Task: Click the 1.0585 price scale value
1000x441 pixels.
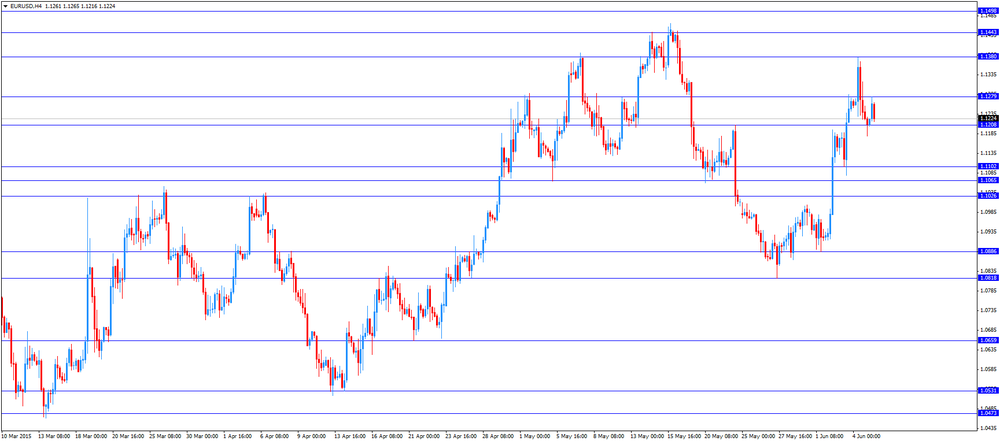Action: 987,369
